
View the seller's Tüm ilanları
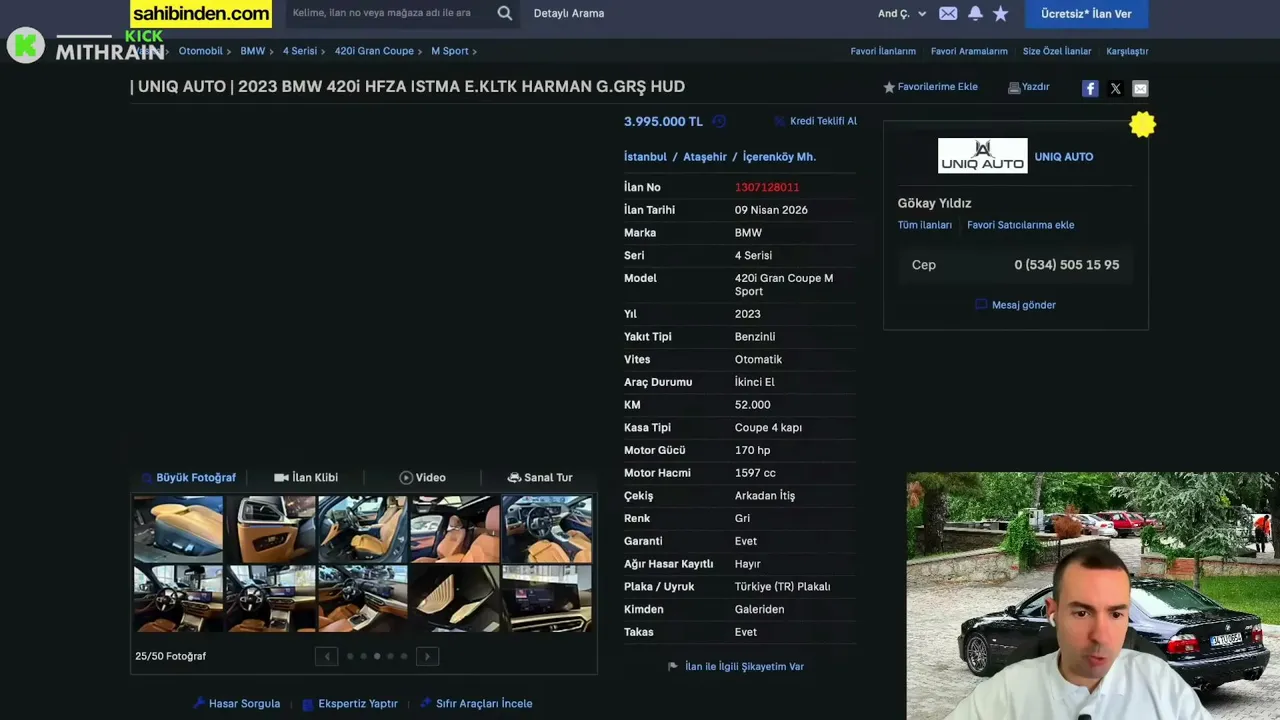[925, 225]
